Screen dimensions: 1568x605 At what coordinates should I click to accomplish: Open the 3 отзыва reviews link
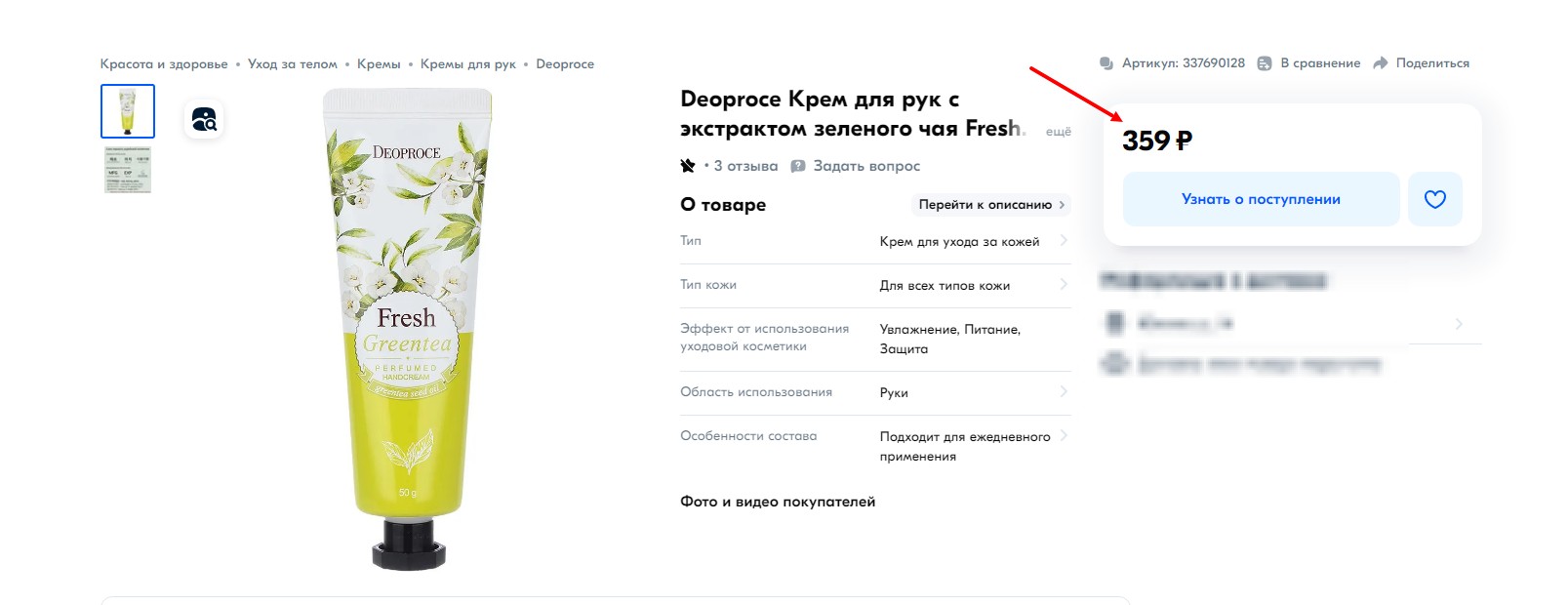(x=745, y=166)
